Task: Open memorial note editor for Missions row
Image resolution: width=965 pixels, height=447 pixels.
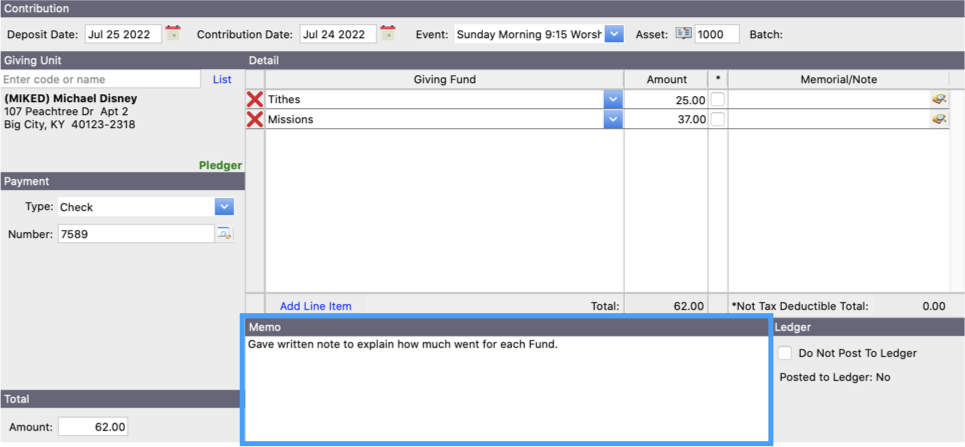Action: [939, 119]
